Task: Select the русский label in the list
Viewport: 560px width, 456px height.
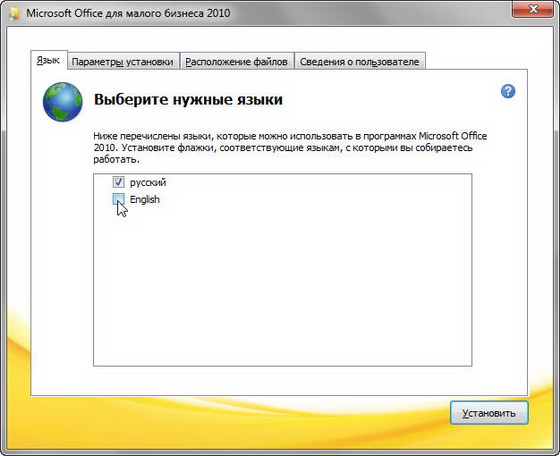Action: tap(148, 182)
